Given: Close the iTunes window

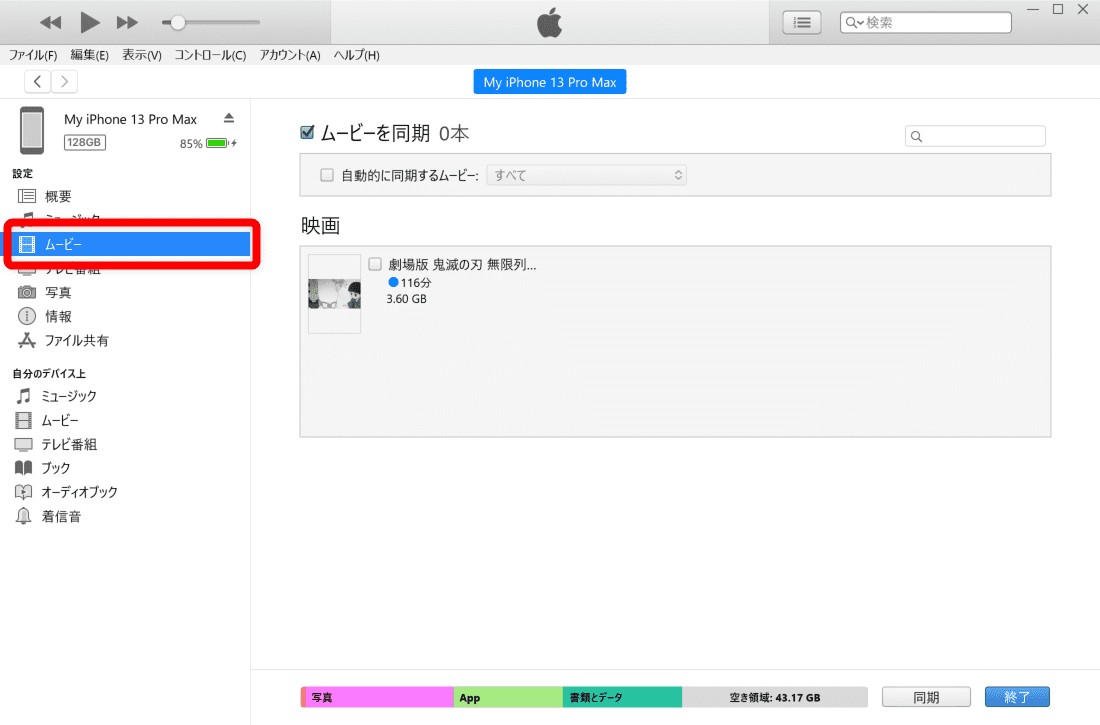Looking at the screenshot, I should 1083,9.
